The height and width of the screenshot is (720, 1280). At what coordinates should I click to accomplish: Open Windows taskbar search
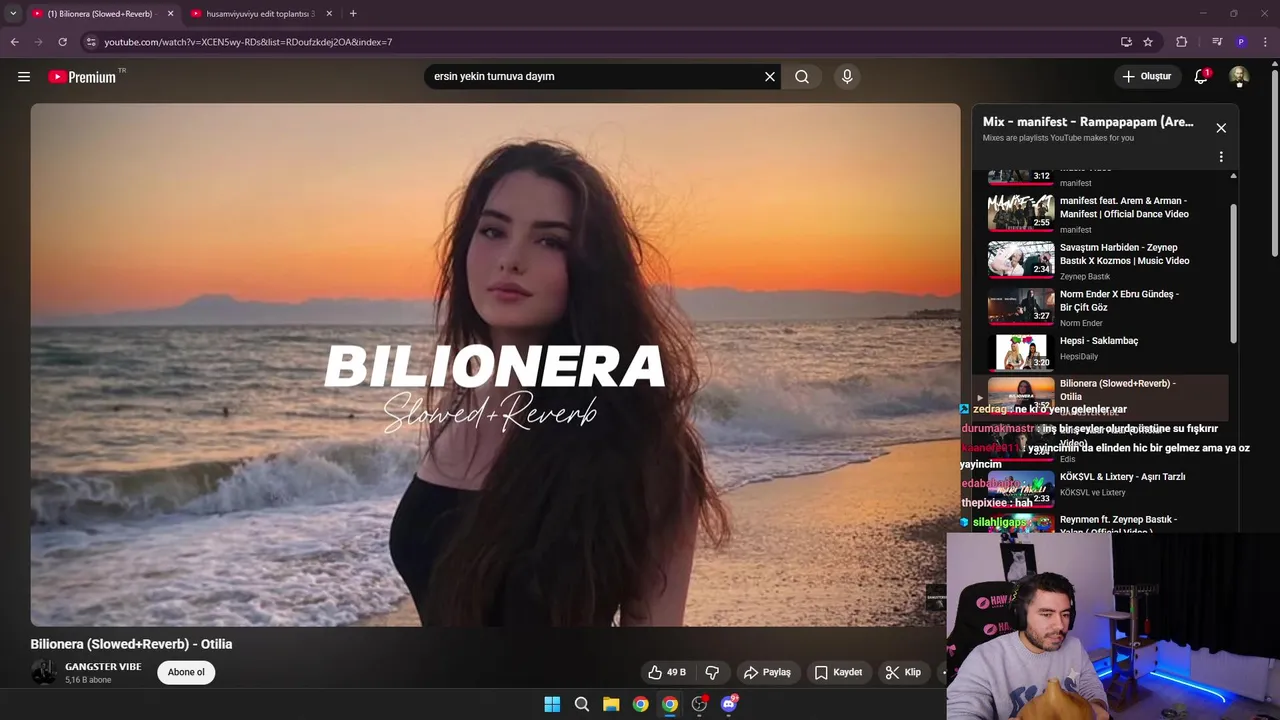coord(582,704)
